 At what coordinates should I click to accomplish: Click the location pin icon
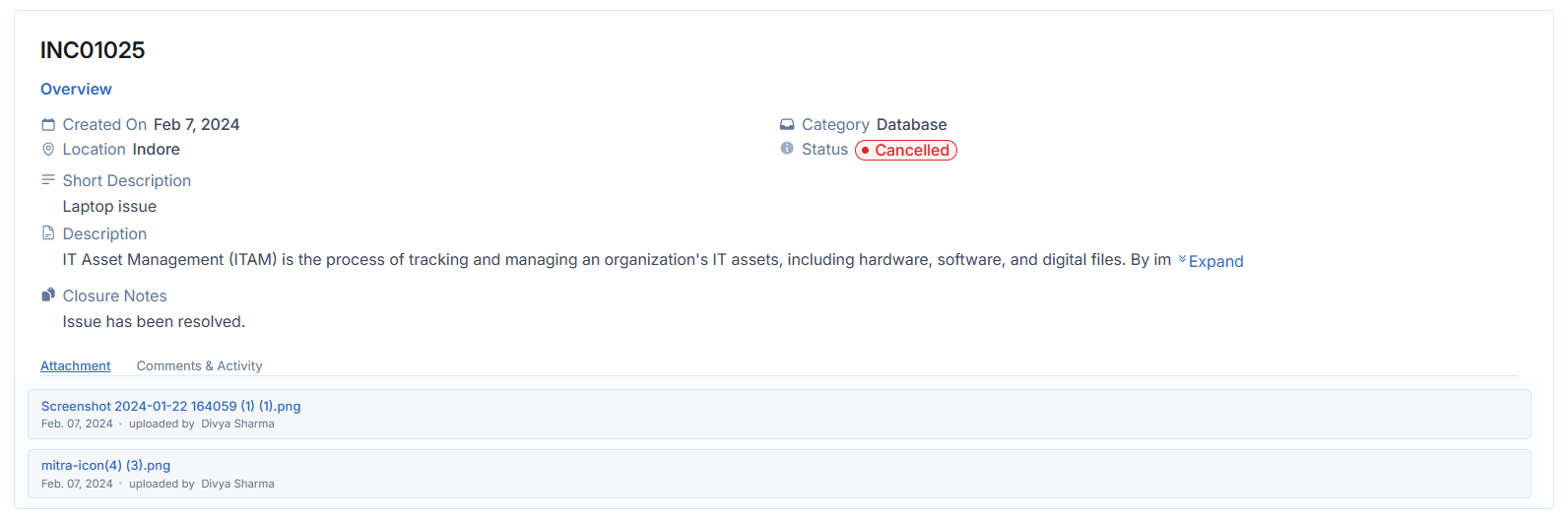(x=48, y=150)
